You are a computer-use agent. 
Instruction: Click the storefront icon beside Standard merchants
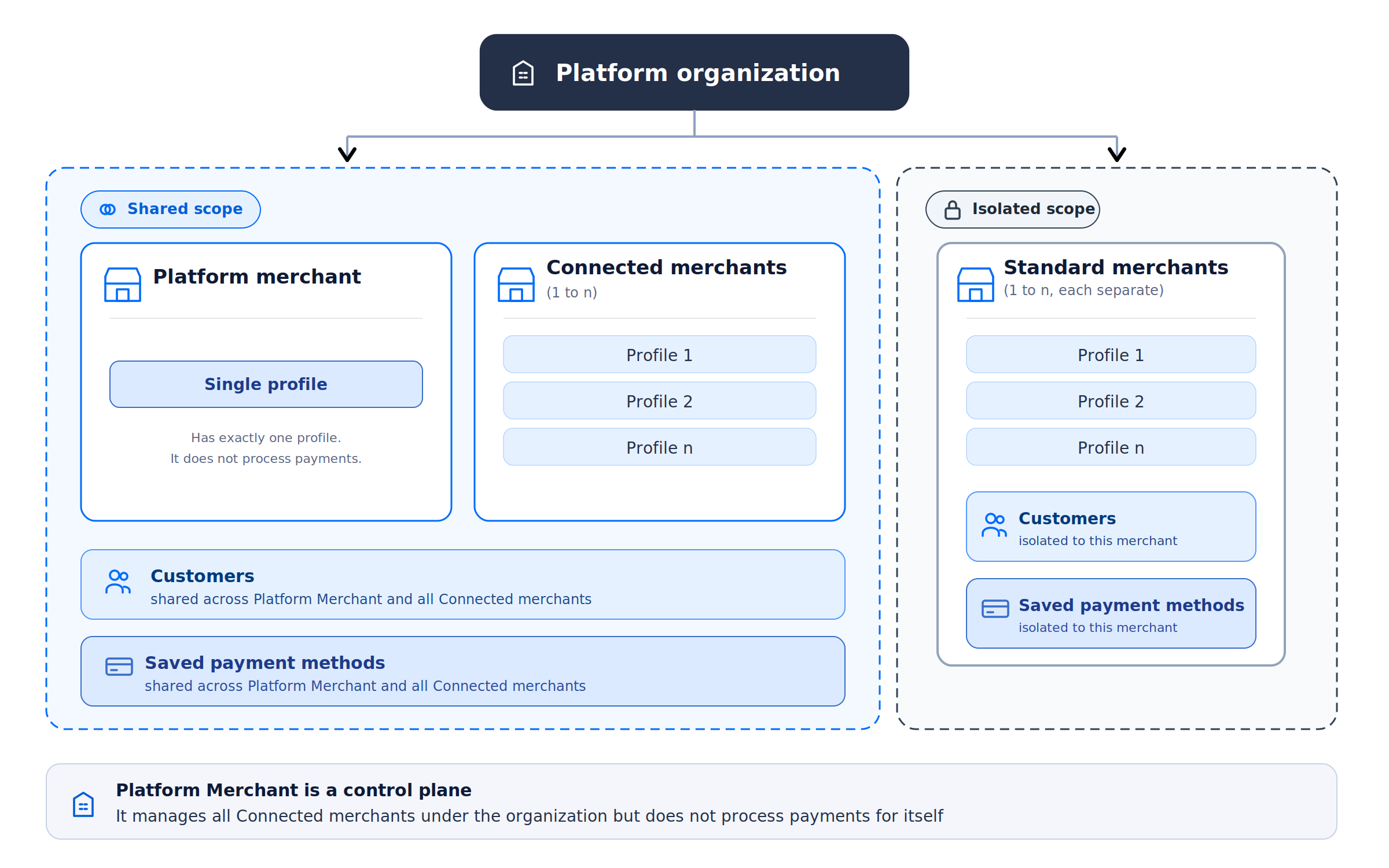point(976,284)
